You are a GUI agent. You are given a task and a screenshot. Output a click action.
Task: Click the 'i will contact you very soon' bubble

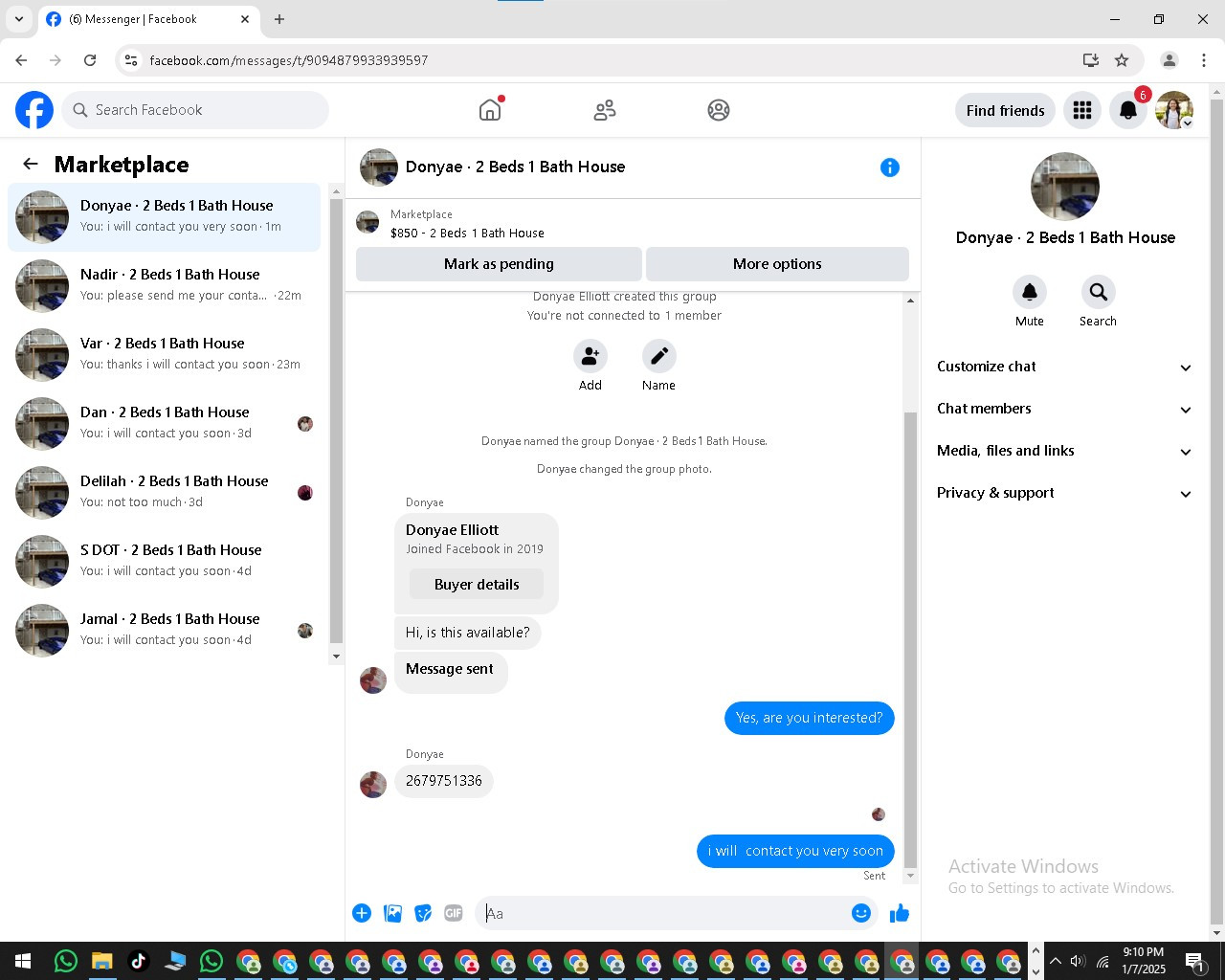pos(795,851)
